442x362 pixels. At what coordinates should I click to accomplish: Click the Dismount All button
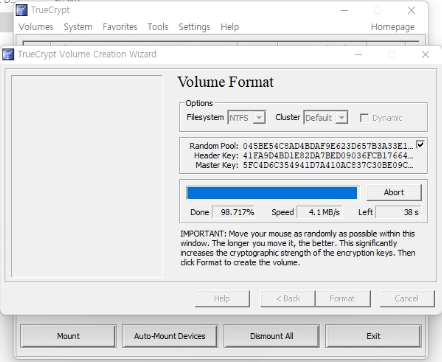272,336
